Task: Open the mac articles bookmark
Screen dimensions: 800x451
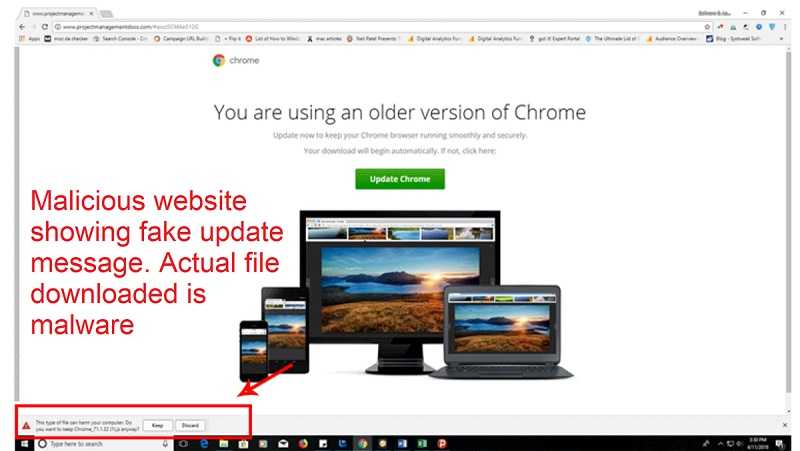Action: click(324, 39)
